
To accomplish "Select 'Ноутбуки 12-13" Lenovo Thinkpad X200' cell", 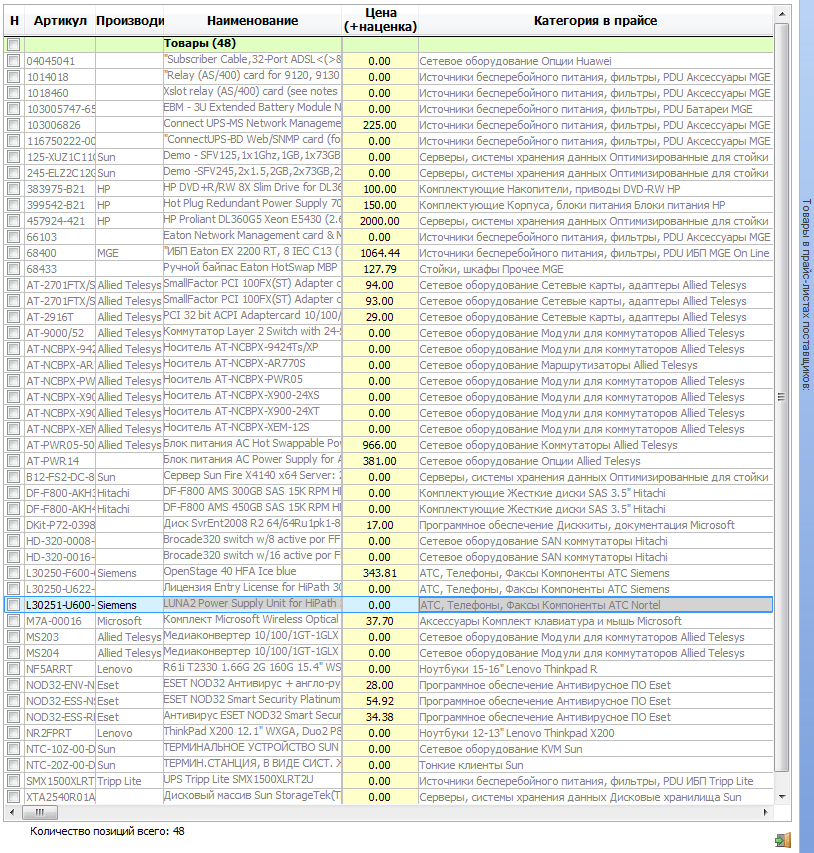I will 595,733.
